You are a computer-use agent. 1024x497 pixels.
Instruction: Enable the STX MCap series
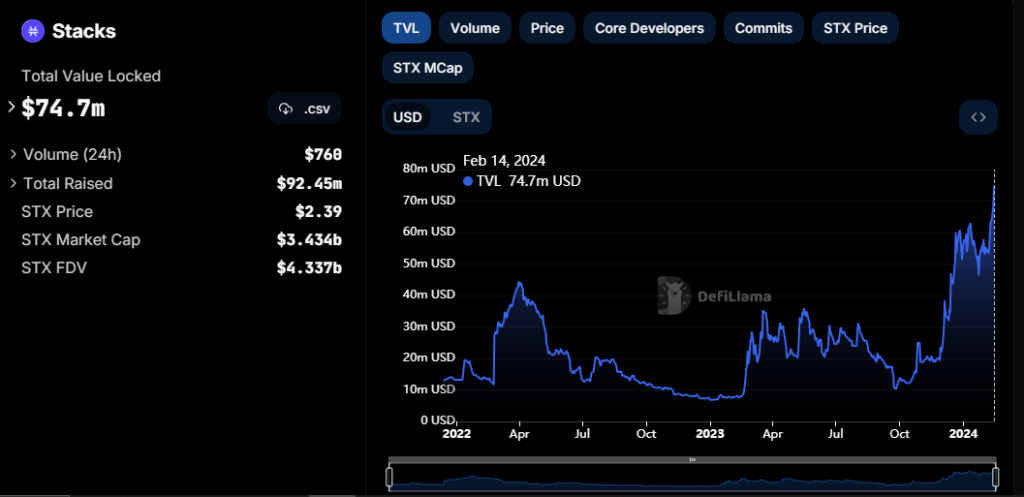[x=427, y=67]
